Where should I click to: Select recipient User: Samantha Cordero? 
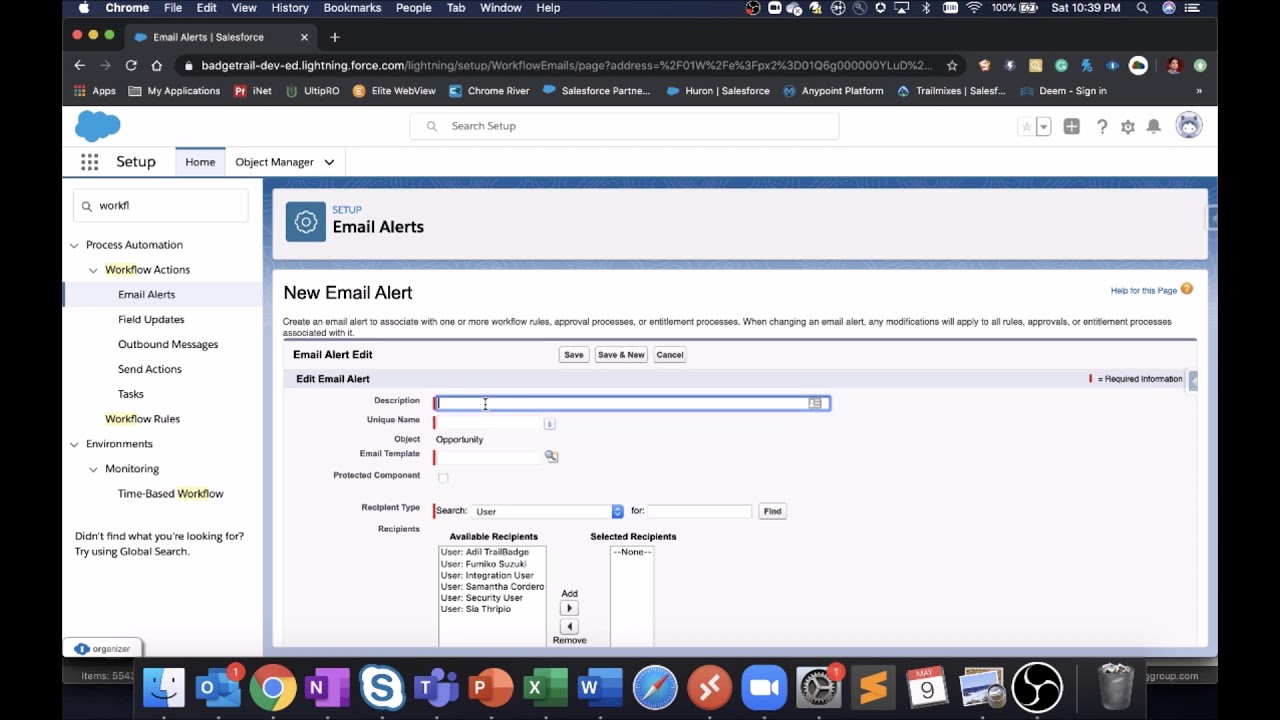[492, 587]
